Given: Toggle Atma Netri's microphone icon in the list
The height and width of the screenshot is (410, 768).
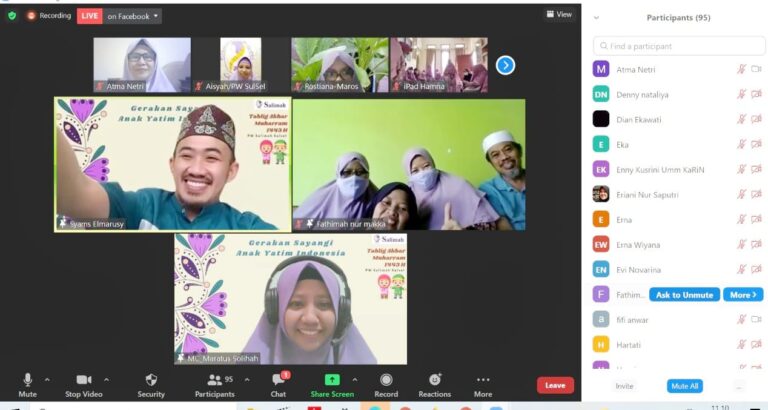Looking at the screenshot, I should (742, 69).
